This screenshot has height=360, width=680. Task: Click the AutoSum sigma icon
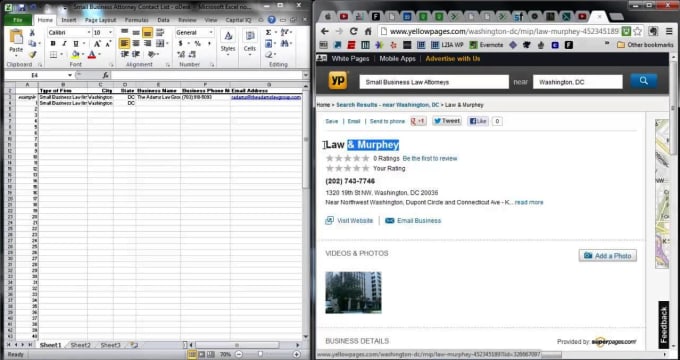coord(268,33)
